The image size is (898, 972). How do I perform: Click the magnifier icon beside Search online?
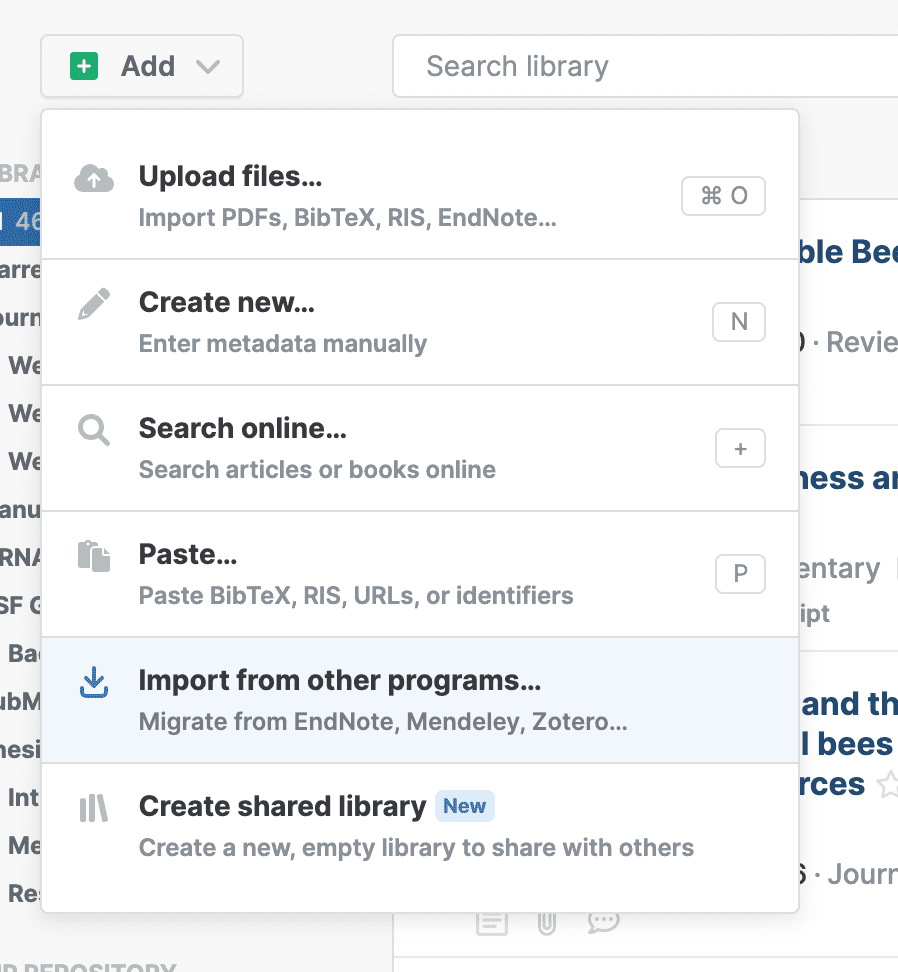coord(94,431)
